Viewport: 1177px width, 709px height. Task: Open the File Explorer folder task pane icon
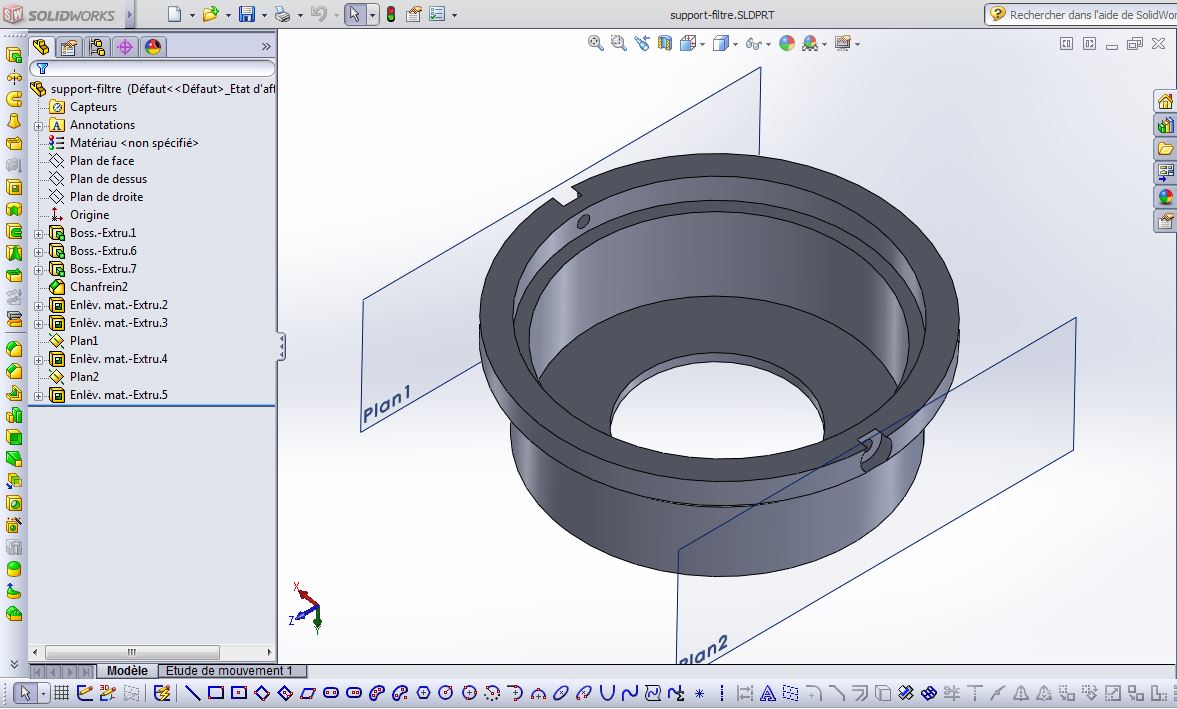tap(1165, 149)
